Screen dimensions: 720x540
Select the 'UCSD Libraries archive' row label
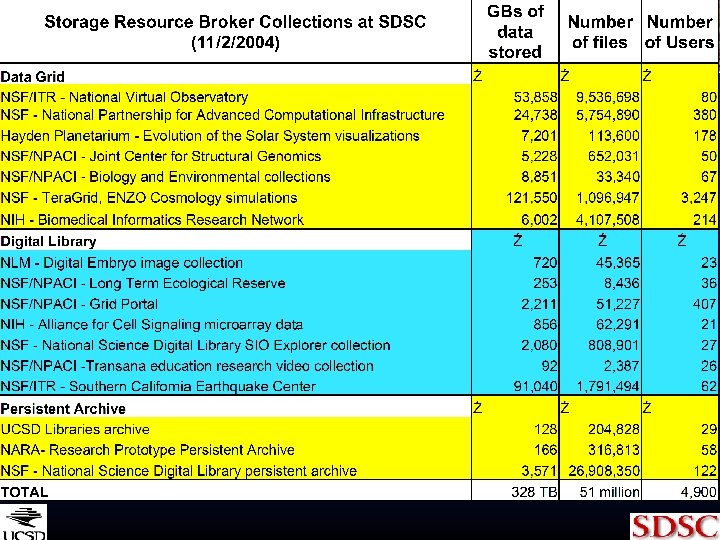[x=75, y=429]
